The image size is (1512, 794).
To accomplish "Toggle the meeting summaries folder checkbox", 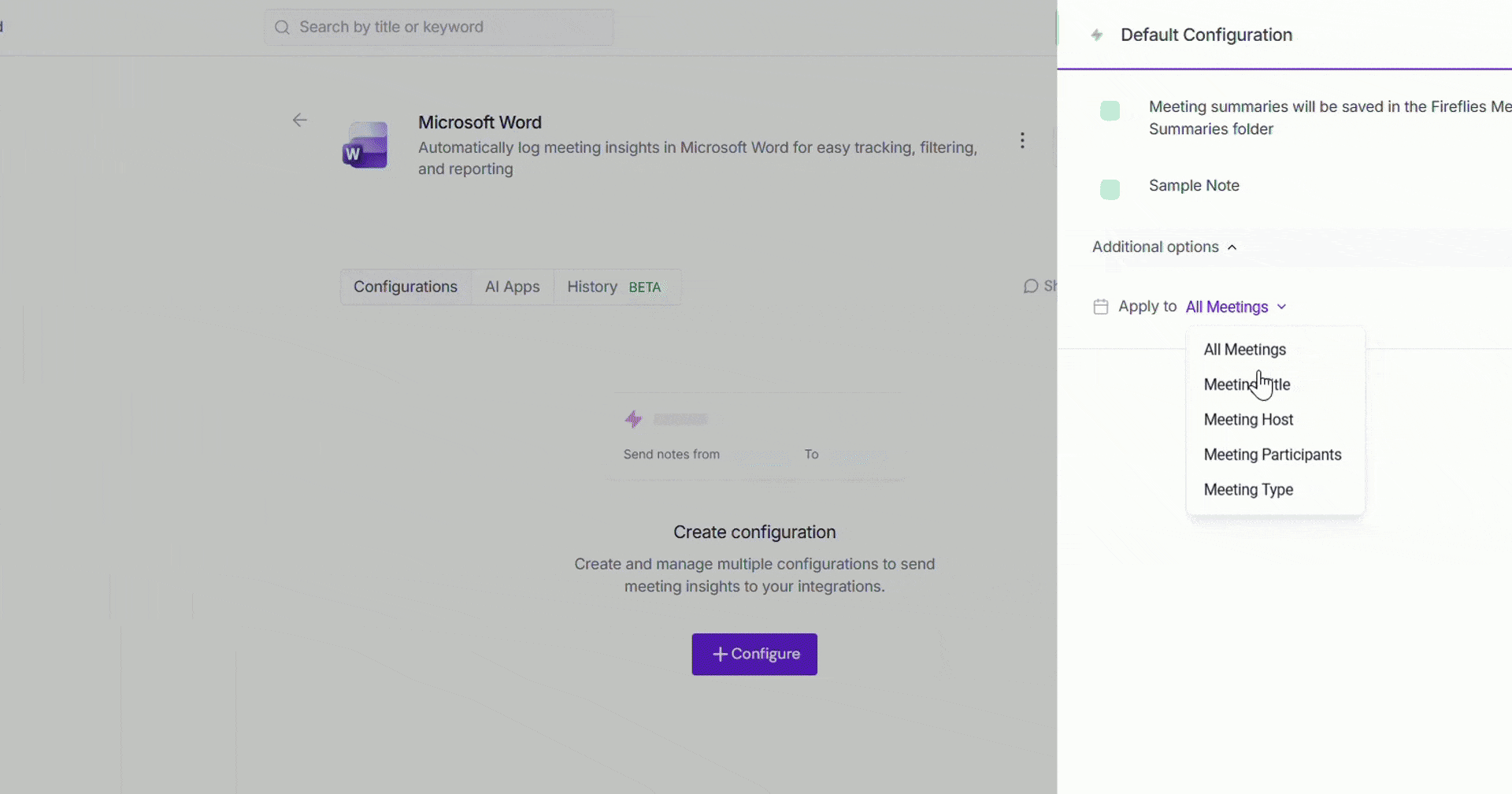I will [1110, 110].
